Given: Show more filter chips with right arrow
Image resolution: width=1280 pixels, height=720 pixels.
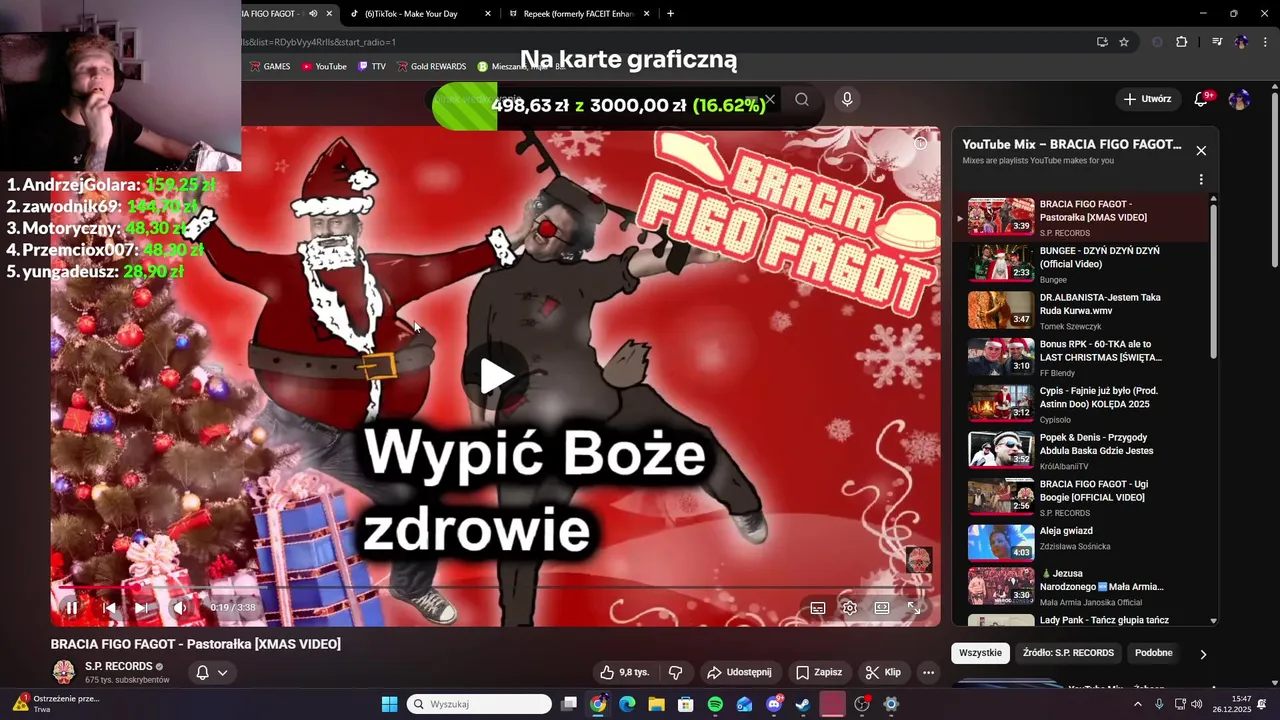Looking at the screenshot, I should (1203, 654).
